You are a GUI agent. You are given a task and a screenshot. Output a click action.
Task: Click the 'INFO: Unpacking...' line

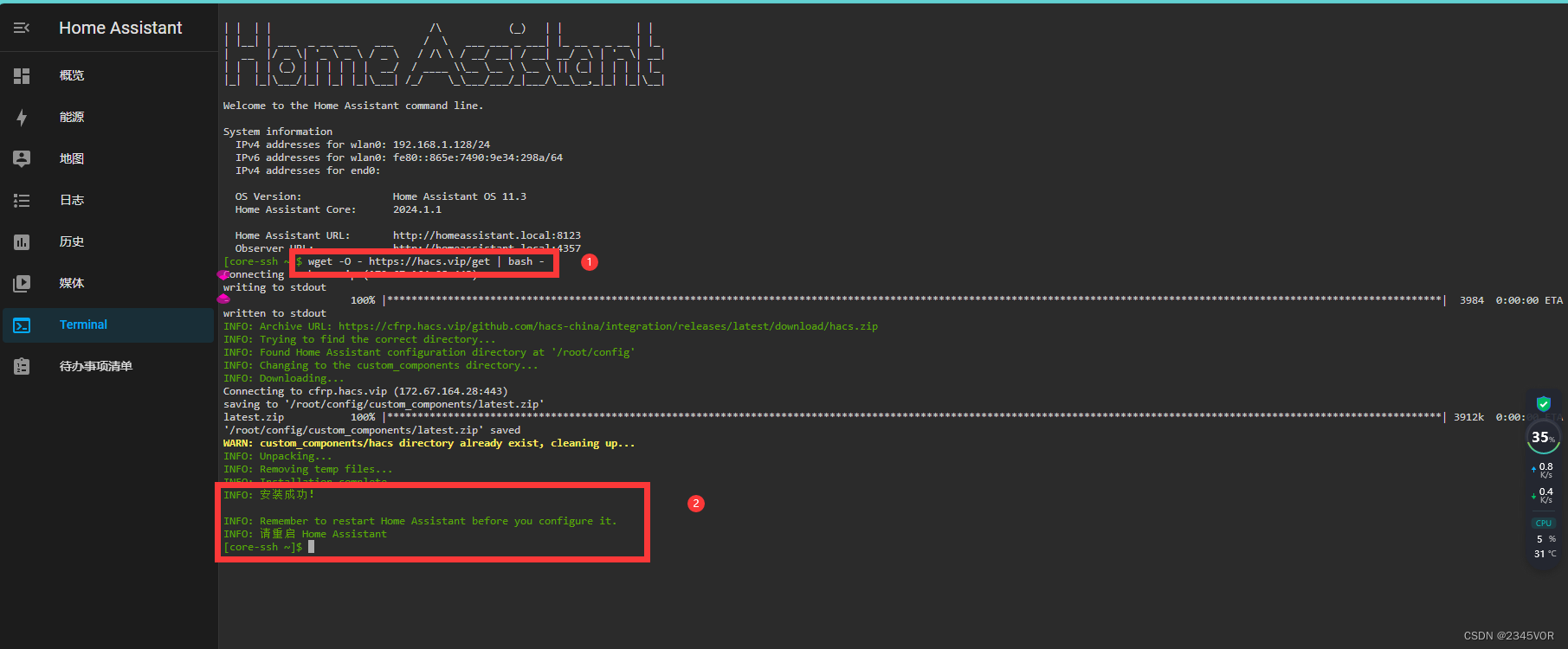[x=278, y=456]
